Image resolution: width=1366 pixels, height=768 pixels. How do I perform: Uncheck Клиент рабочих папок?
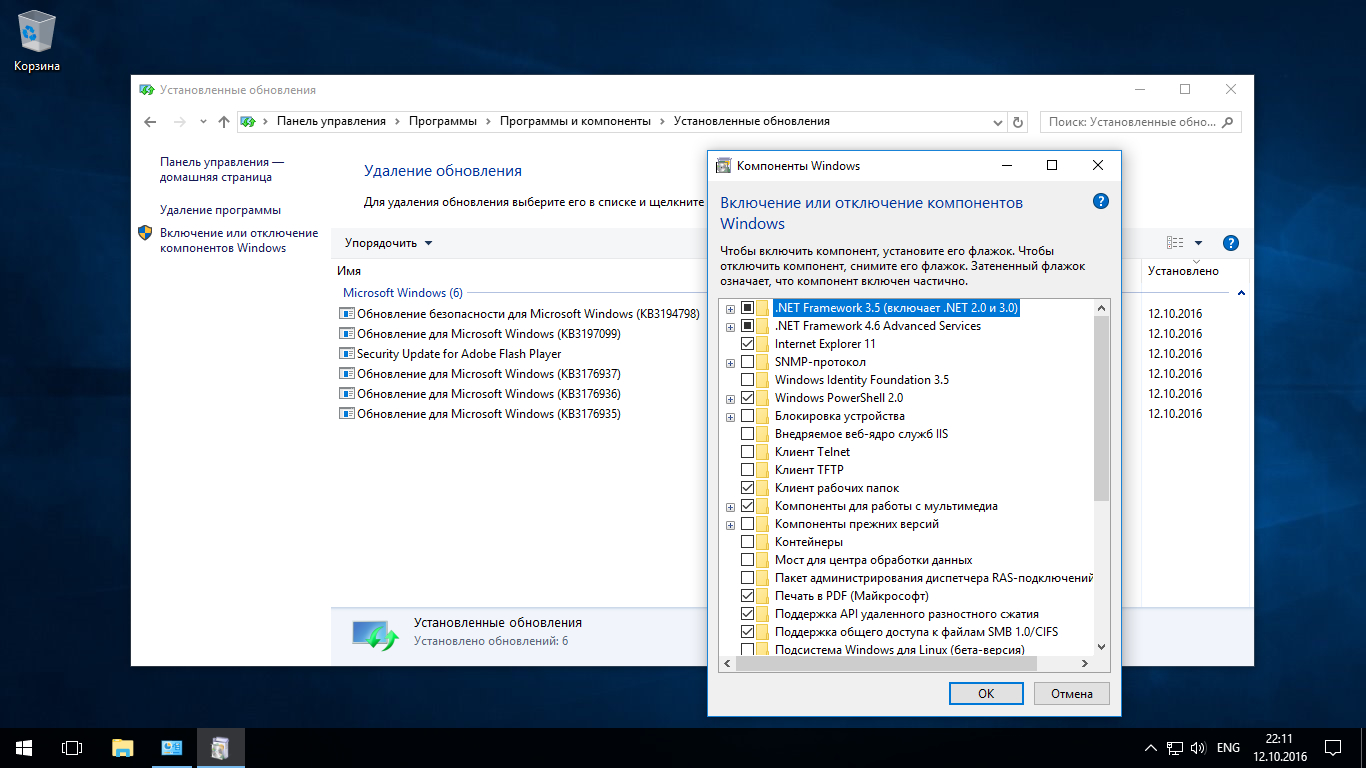pyautogui.click(x=747, y=488)
